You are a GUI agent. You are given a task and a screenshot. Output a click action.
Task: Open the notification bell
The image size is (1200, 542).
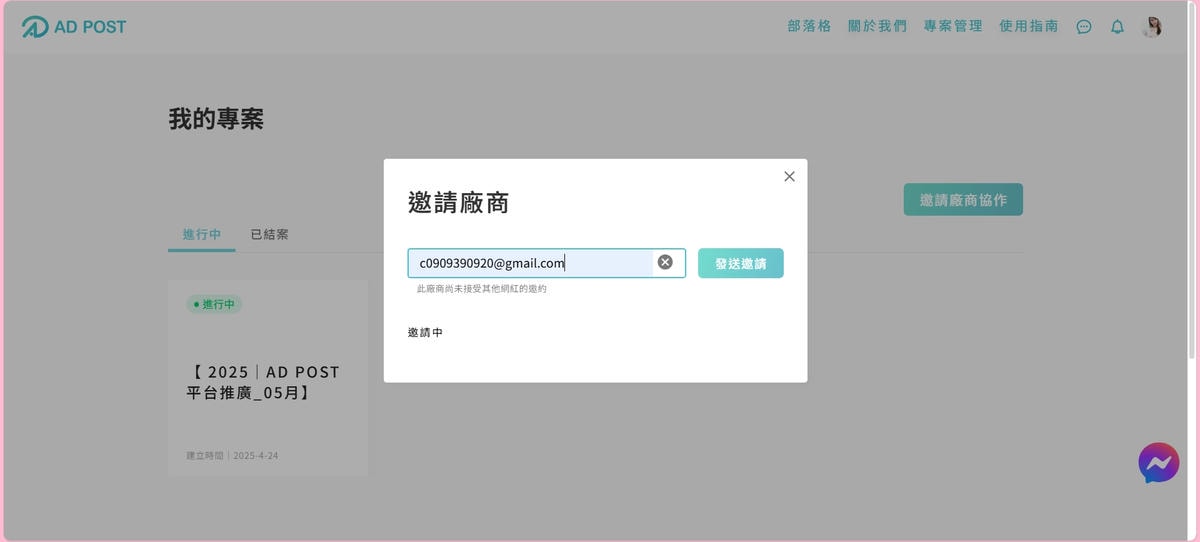[x=1117, y=27]
